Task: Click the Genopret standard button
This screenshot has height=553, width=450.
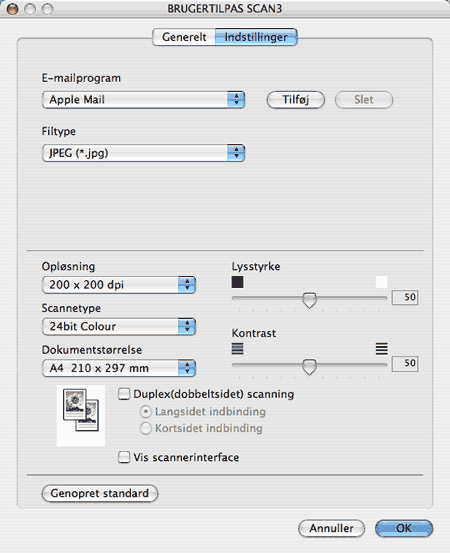Action: tap(100, 493)
